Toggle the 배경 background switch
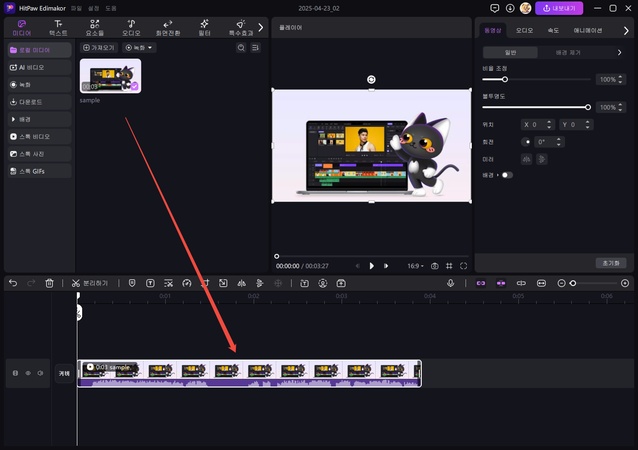 (x=506, y=175)
